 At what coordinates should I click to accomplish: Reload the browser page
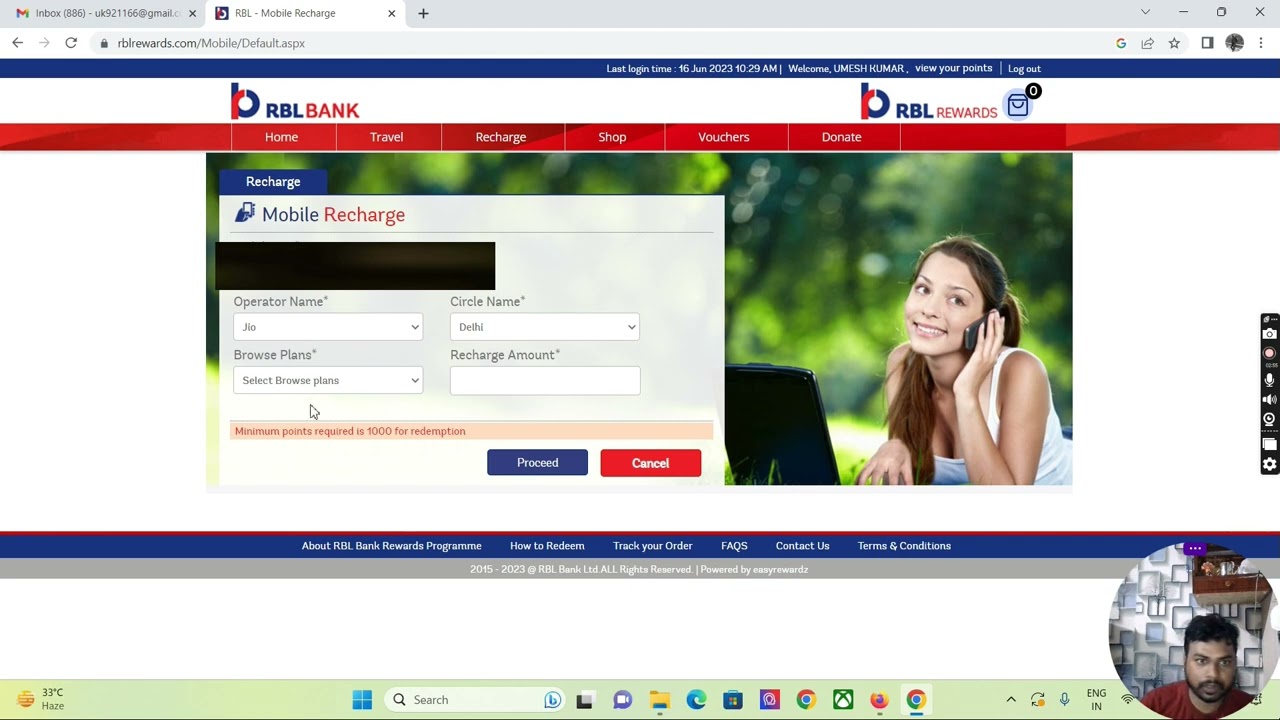point(71,43)
